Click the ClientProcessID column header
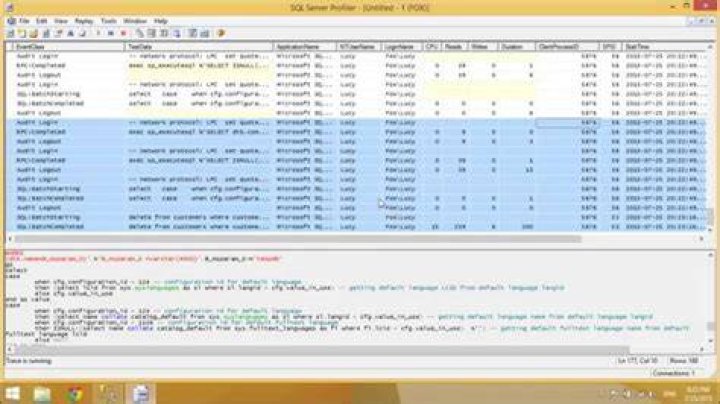 (x=567, y=47)
